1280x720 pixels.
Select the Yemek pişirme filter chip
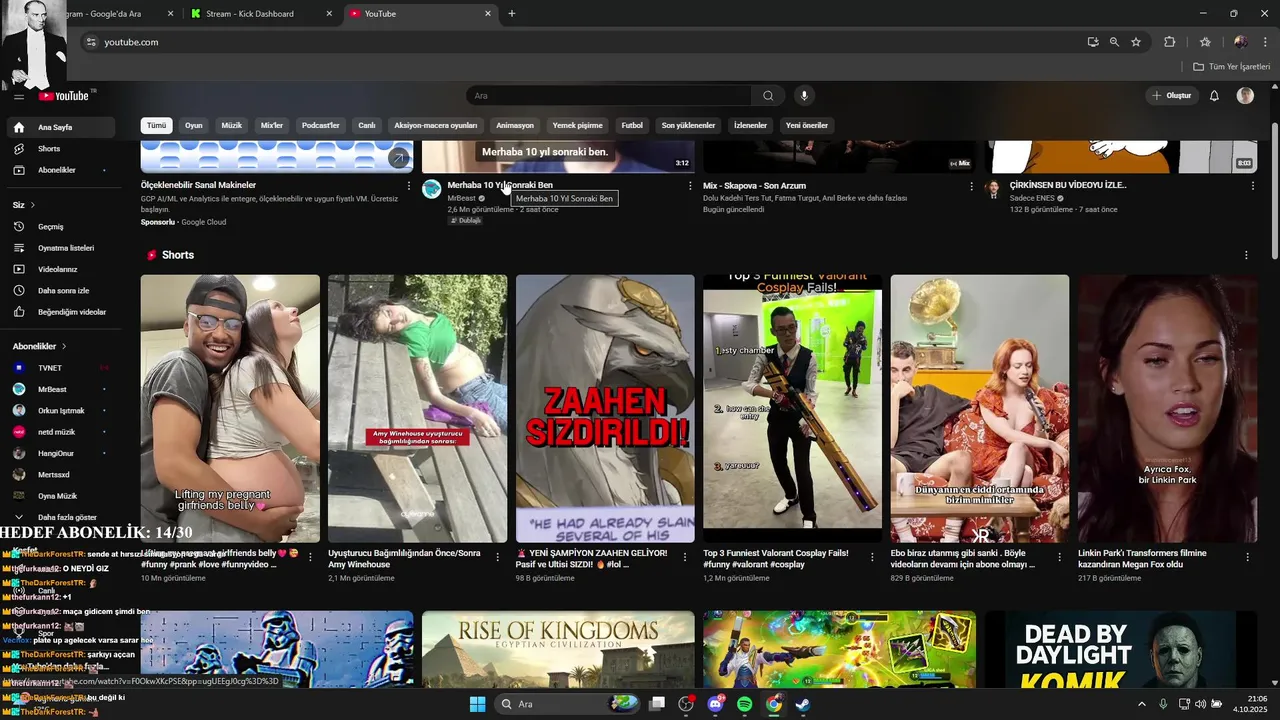click(x=578, y=126)
